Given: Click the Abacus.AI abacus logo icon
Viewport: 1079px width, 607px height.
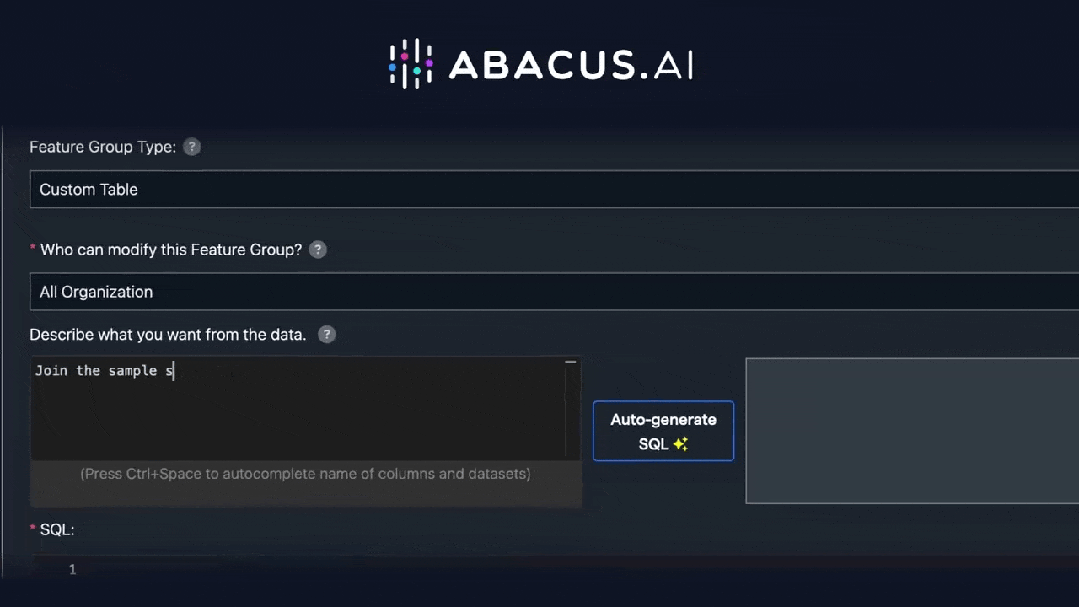Looking at the screenshot, I should point(410,64).
